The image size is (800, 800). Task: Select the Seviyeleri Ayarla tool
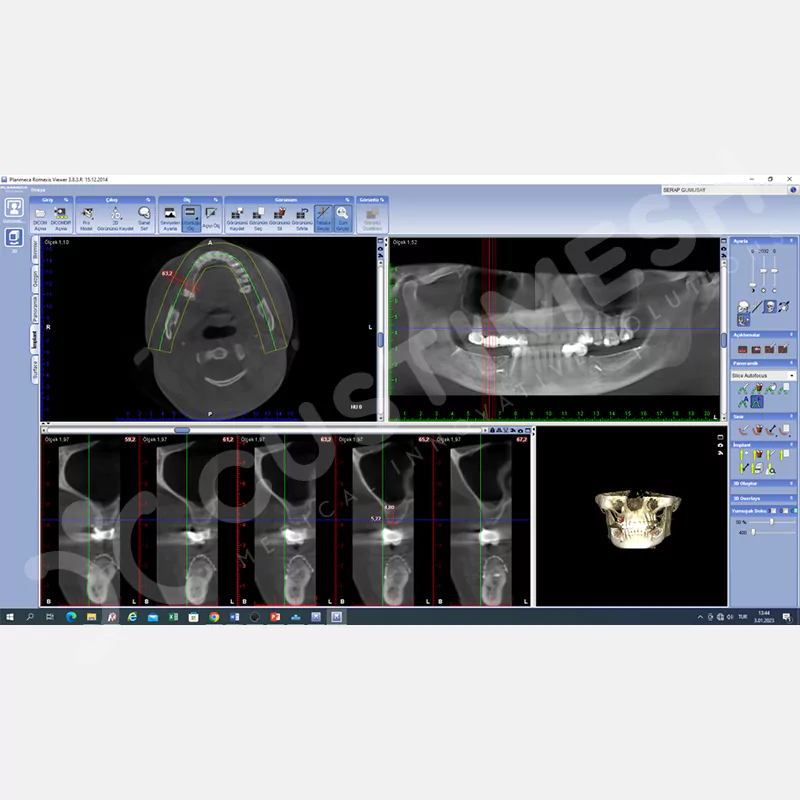(170, 214)
